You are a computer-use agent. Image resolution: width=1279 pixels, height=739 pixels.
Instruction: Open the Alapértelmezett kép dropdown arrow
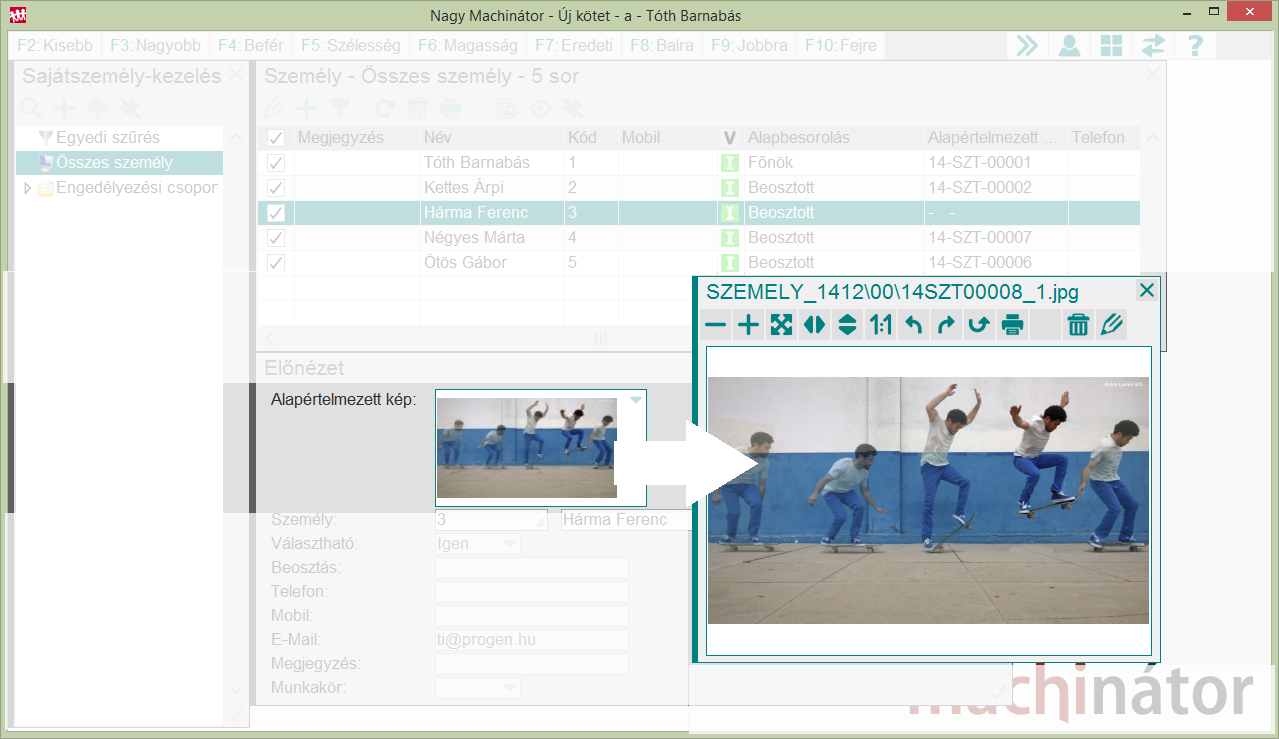[x=636, y=400]
